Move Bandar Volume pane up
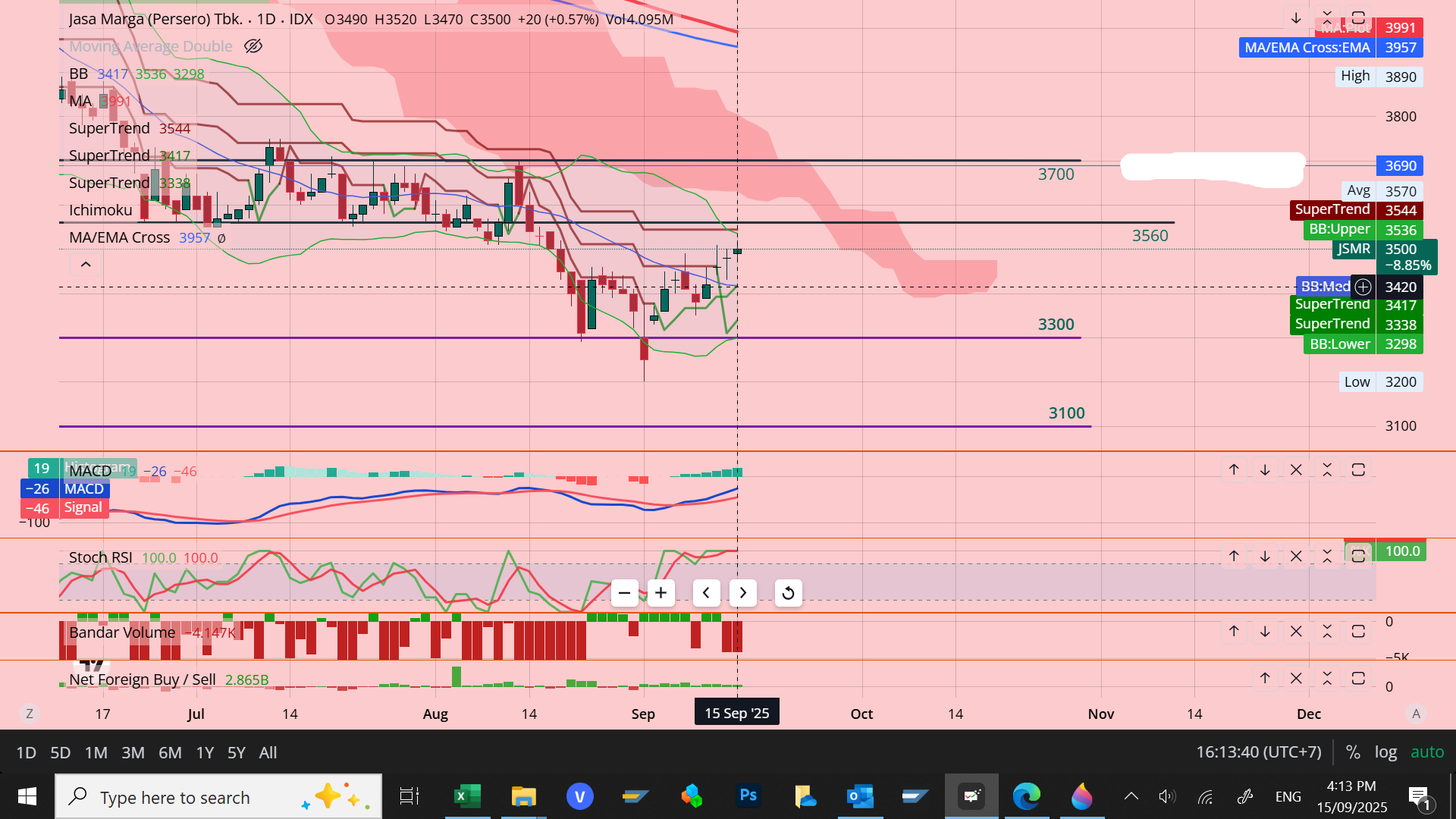The image size is (1456, 819). click(1234, 632)
